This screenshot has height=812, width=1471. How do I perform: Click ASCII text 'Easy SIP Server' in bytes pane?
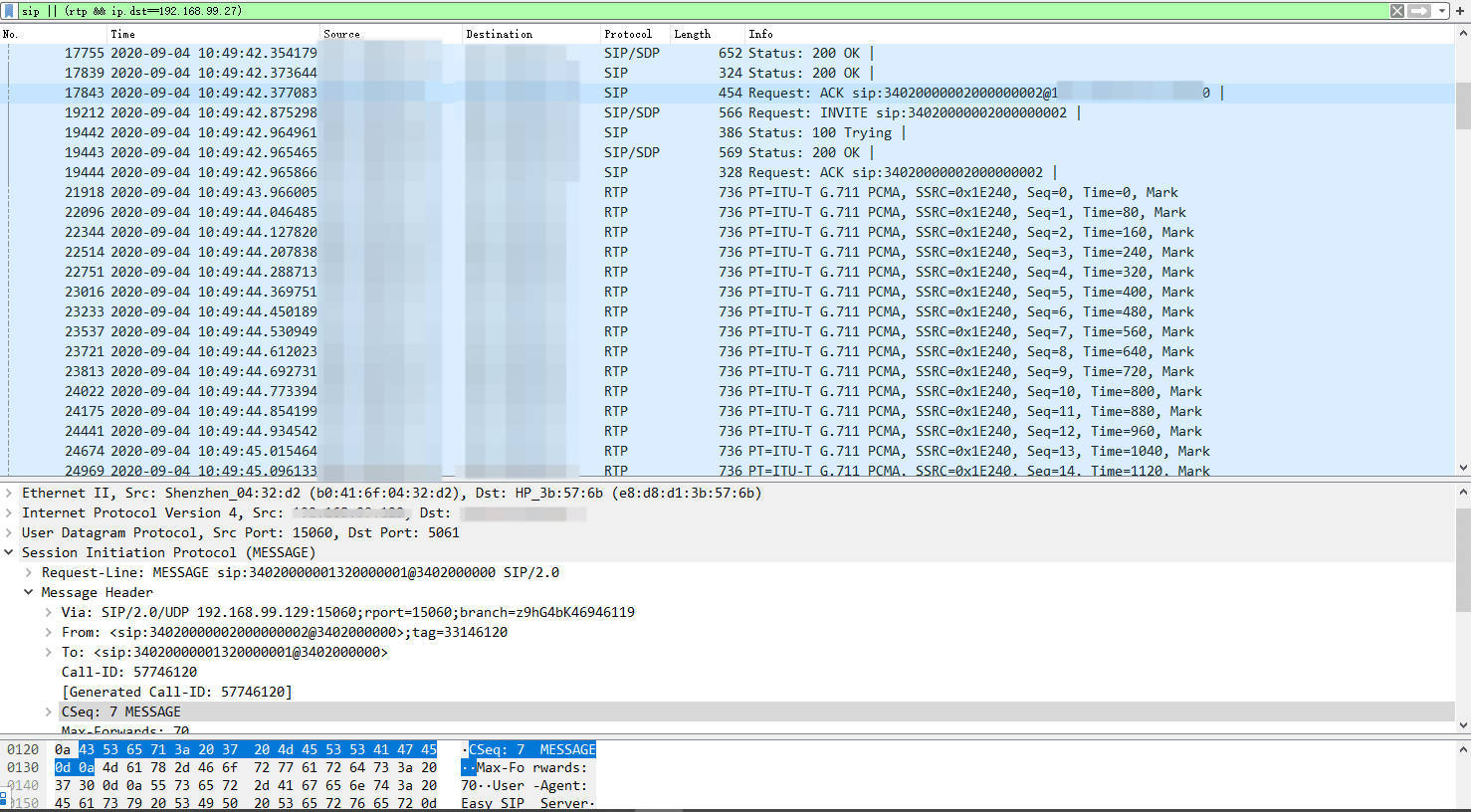[525, 803]
